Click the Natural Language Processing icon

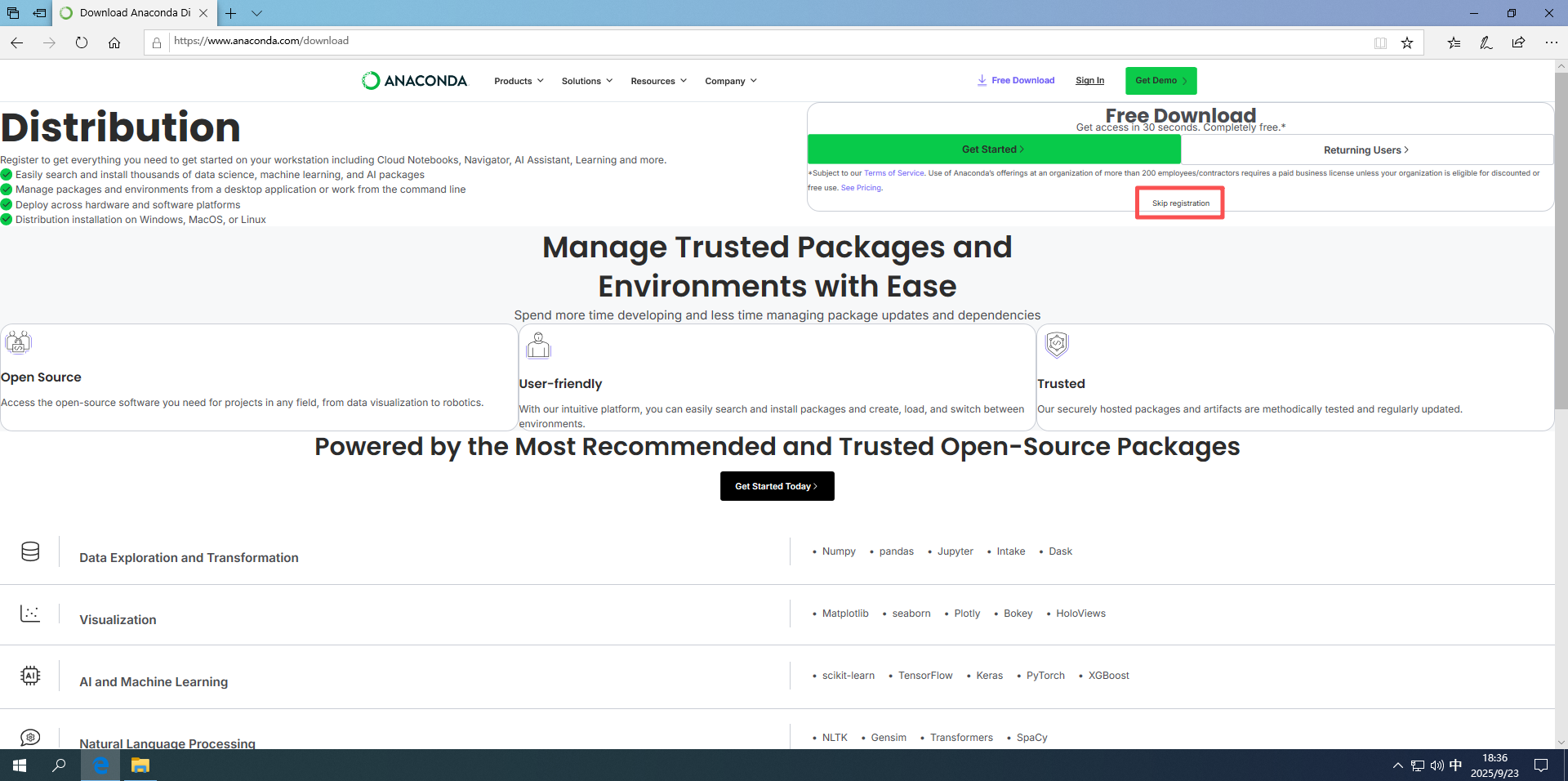click(x=30, y=738)
